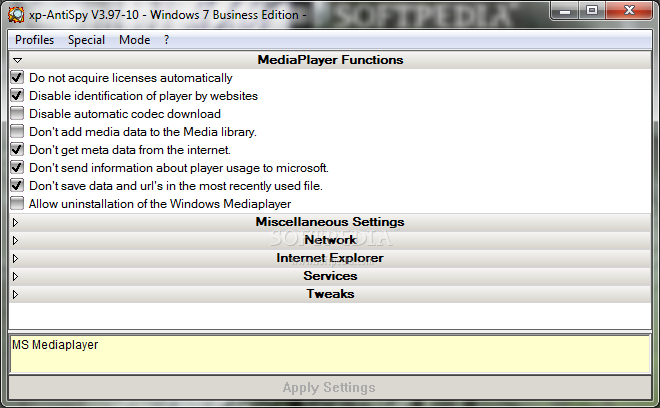The image size is (660, 408).
Task: Expand the Internet Explorer section arrow
Action: tap(16, 259)
